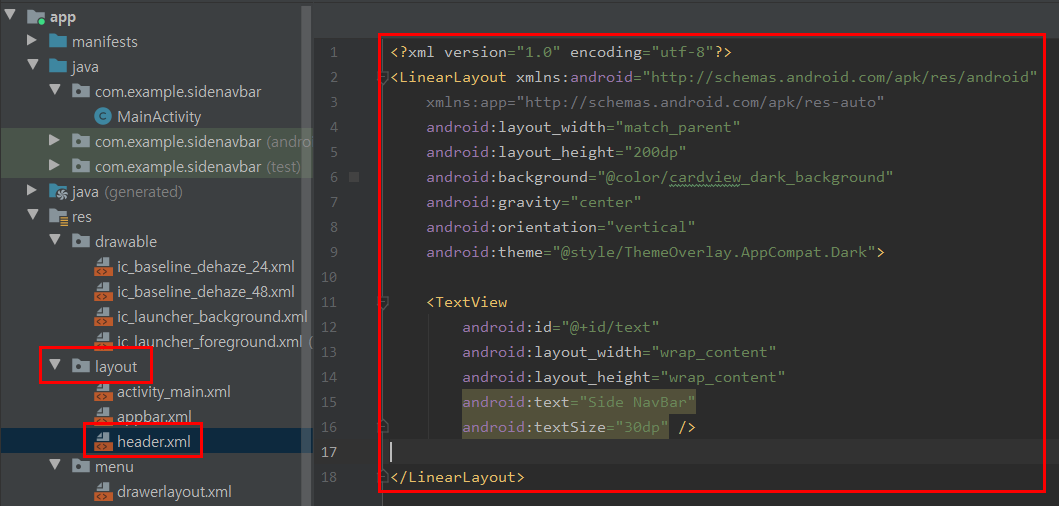Place cursor on empty line 17
The width and height of the screenshot is (1059, 506).
[716, 451]
